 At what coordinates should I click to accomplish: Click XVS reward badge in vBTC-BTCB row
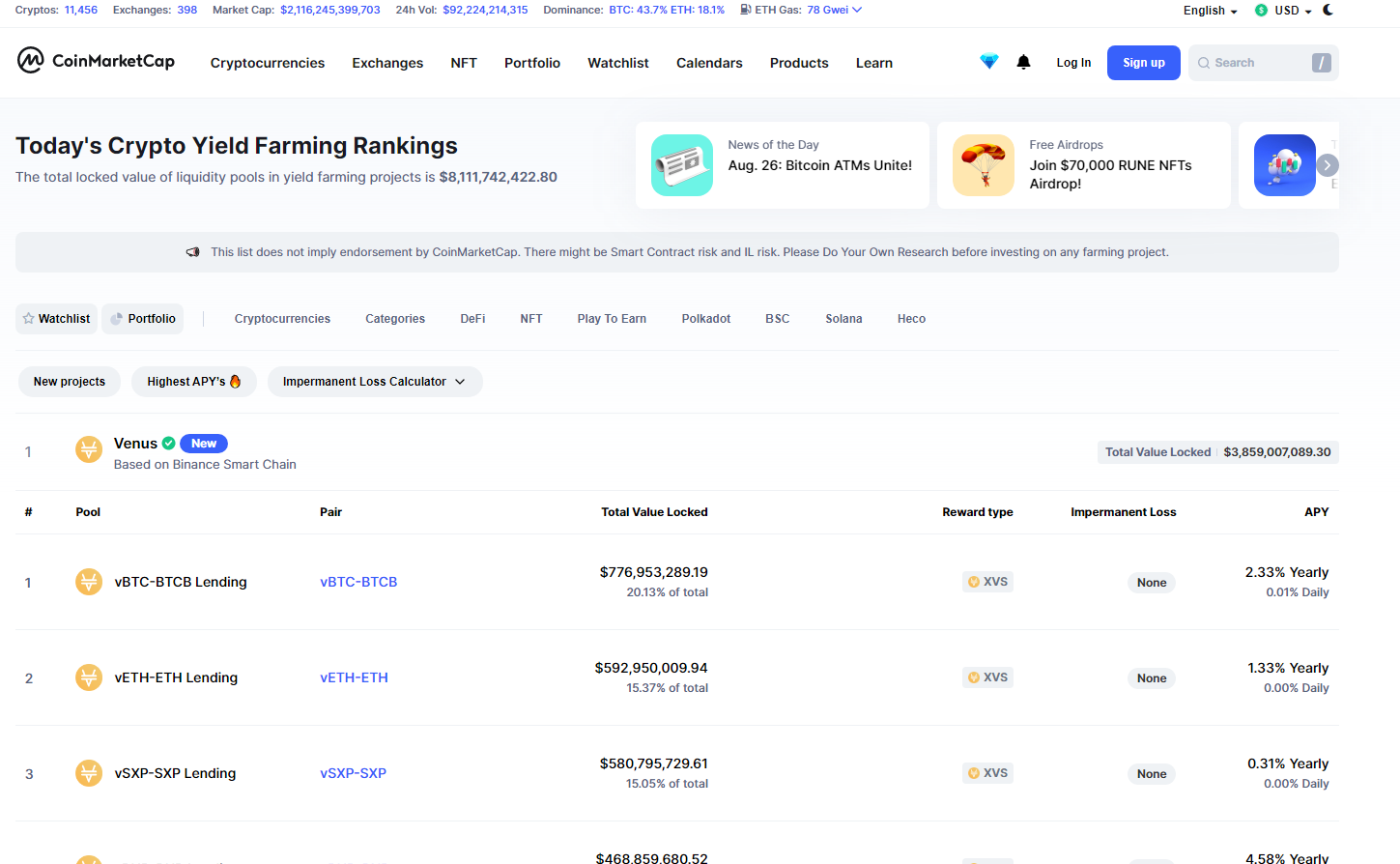987,582
